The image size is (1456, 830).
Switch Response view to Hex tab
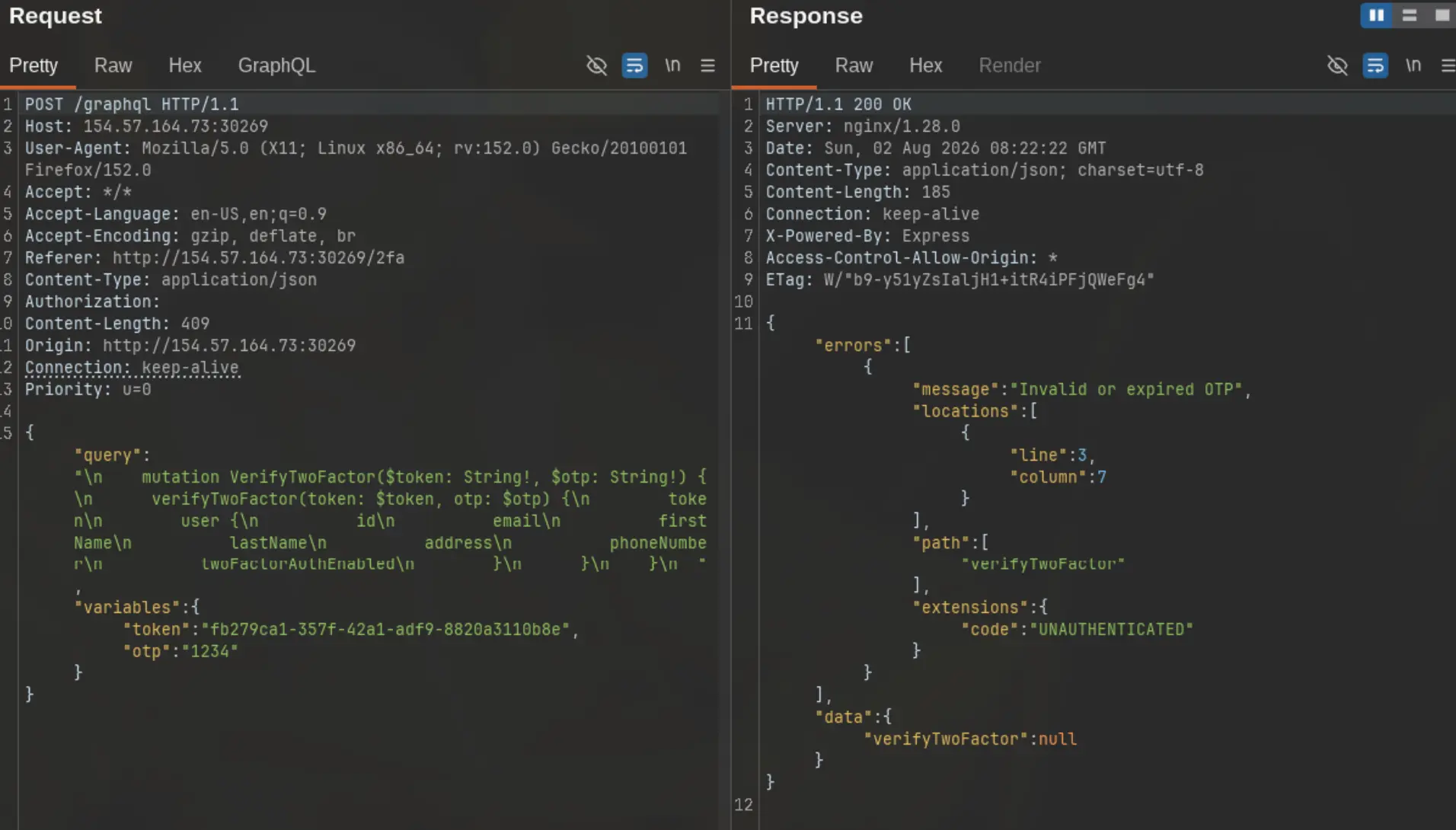pos(925,65)
